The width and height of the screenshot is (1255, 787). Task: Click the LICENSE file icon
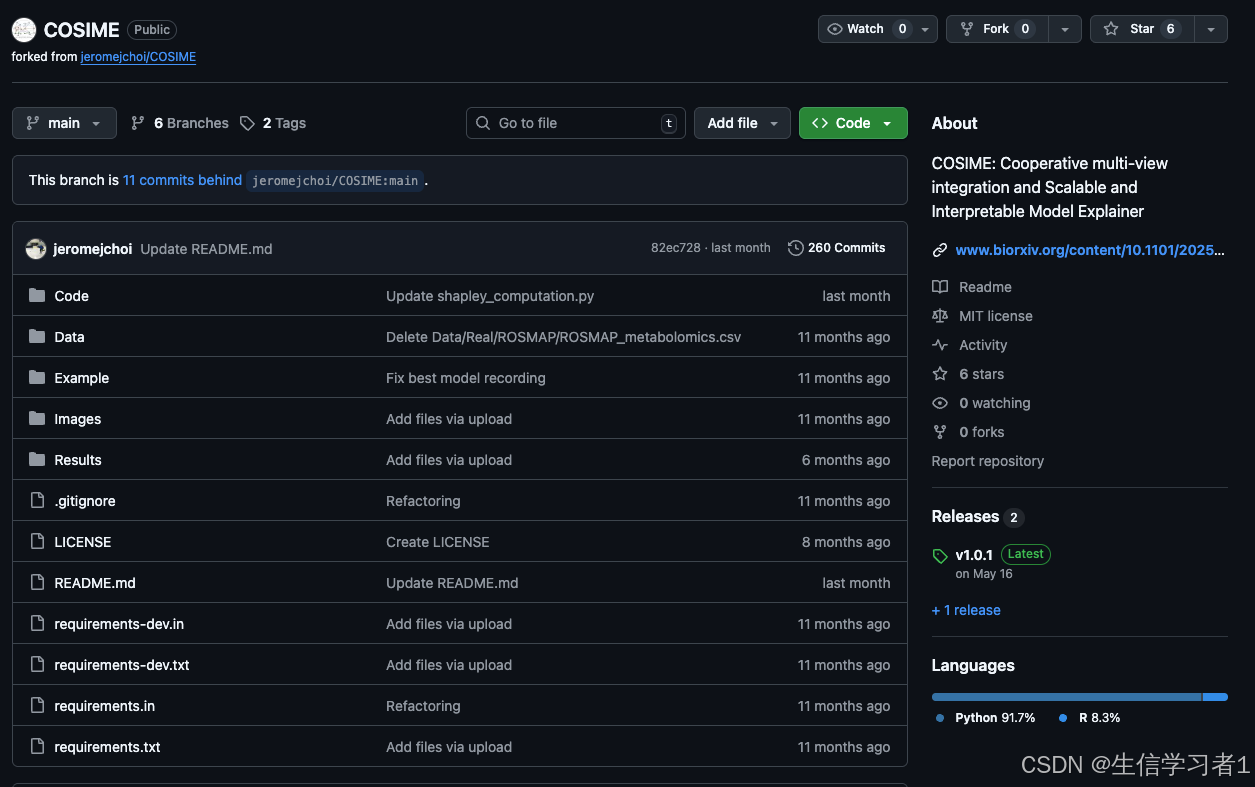[37, 542]
